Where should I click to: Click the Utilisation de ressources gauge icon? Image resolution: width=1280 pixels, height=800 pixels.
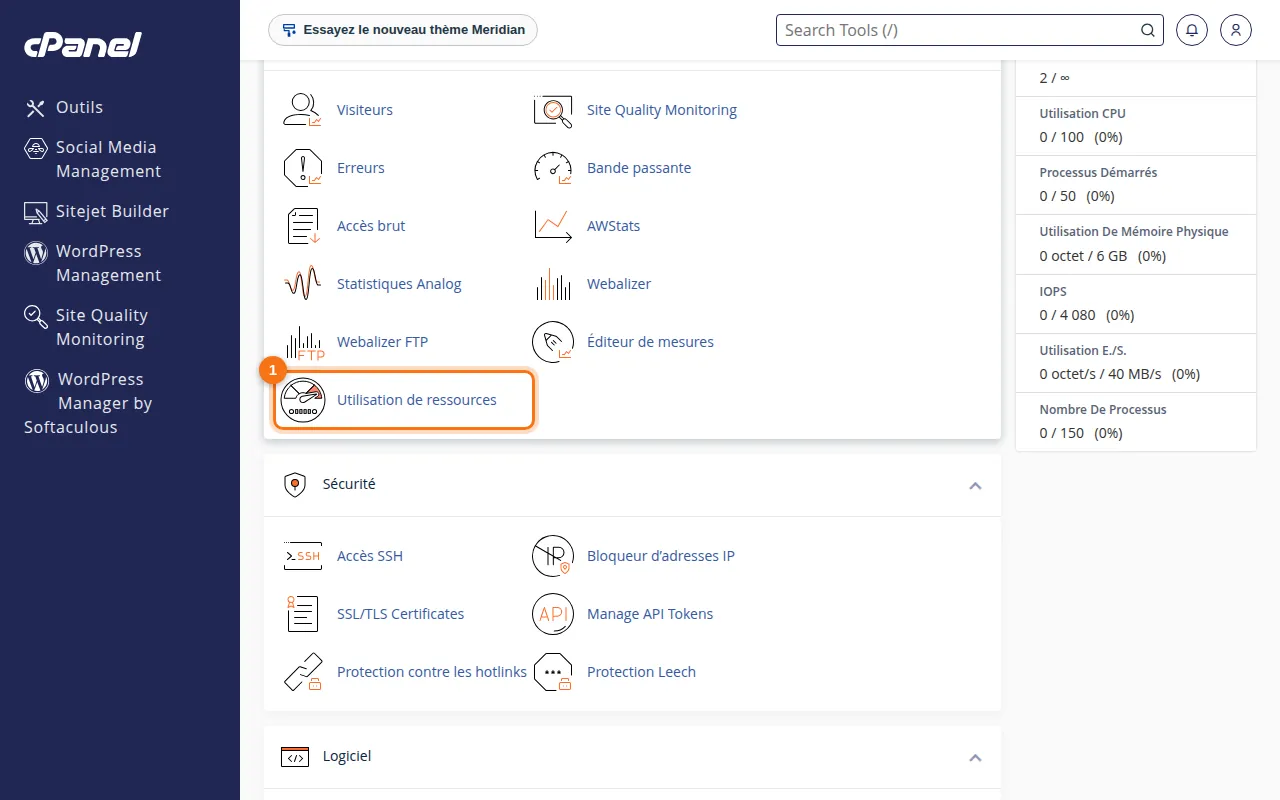303,400
